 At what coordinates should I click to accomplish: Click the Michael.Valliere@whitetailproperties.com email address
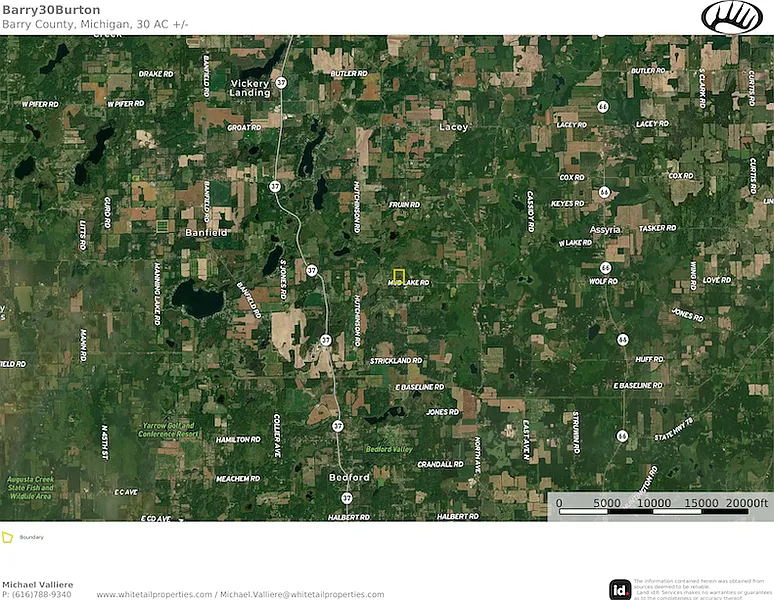302,595
